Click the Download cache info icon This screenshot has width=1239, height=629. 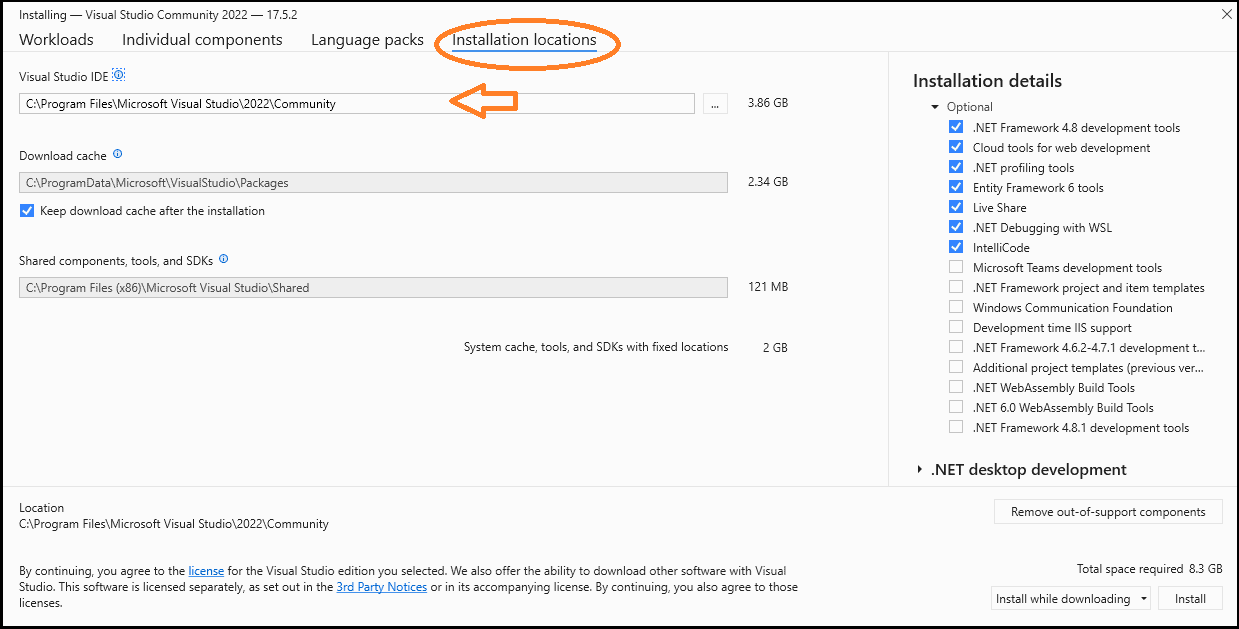pyautogui.click(x=117, y=154)
